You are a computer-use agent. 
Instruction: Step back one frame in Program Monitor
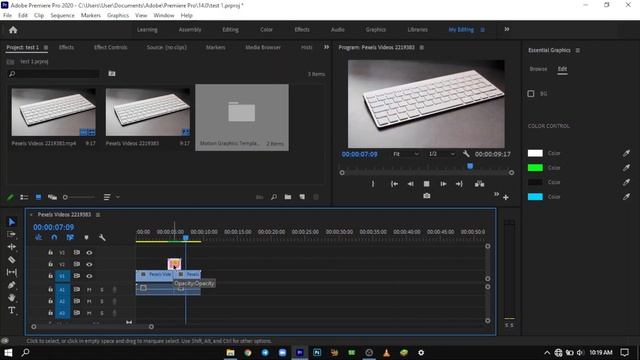(410, 184)
